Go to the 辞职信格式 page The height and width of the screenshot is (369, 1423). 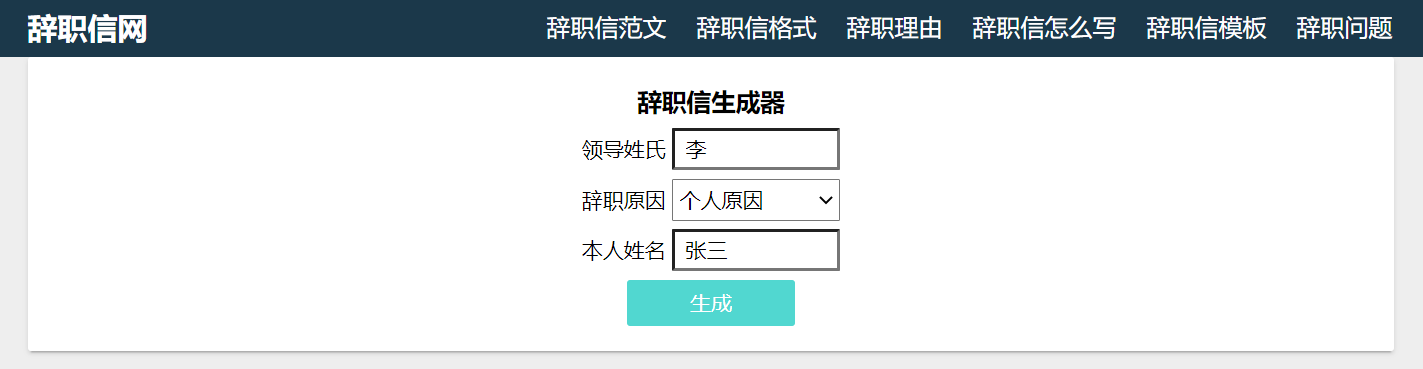(x=756, y=28)
